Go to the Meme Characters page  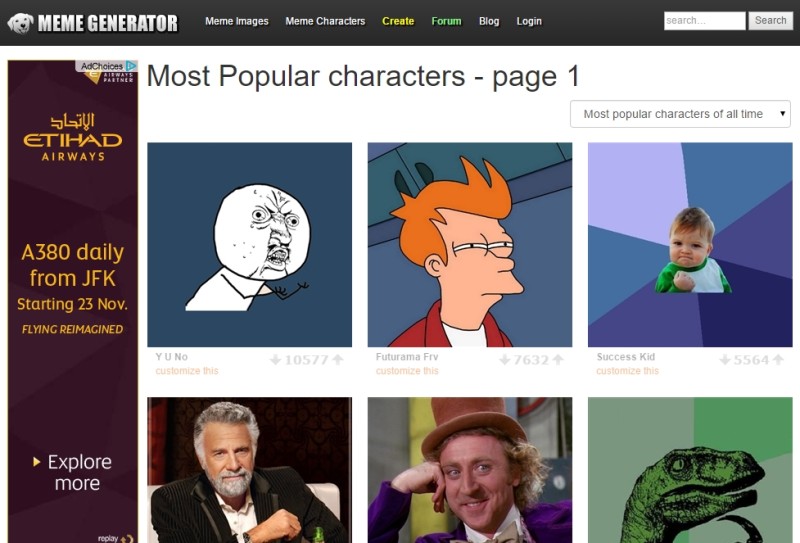325,21
